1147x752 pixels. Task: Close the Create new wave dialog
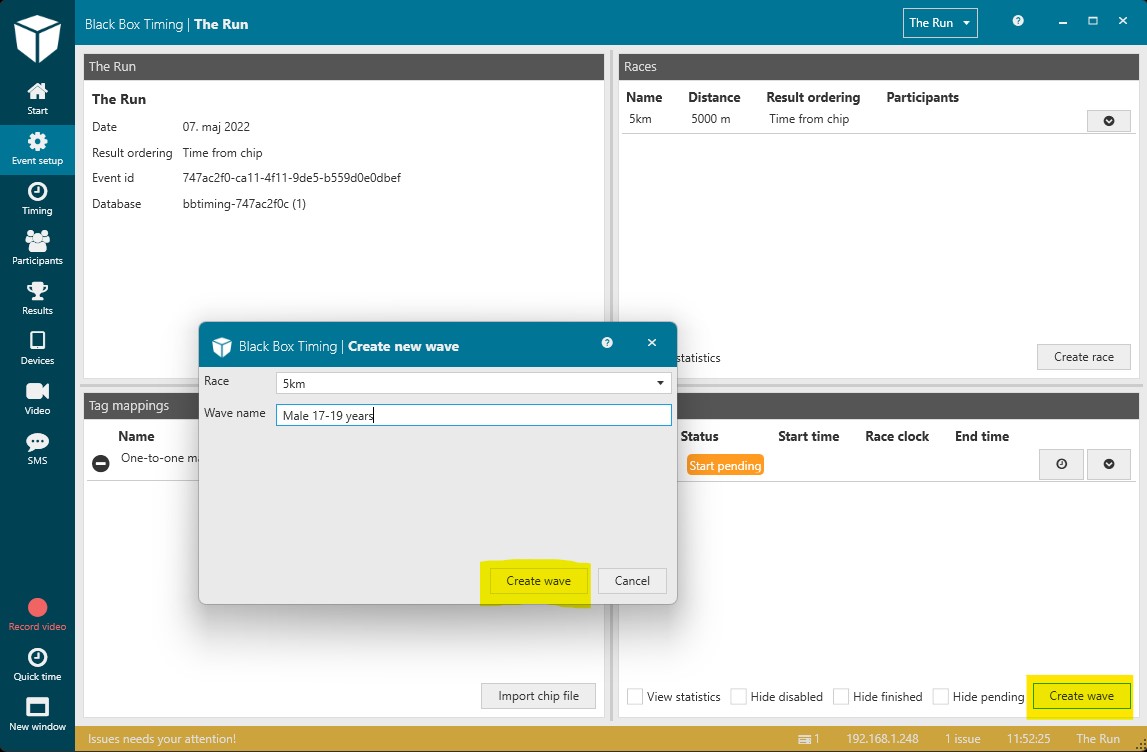tap(652, 342)
